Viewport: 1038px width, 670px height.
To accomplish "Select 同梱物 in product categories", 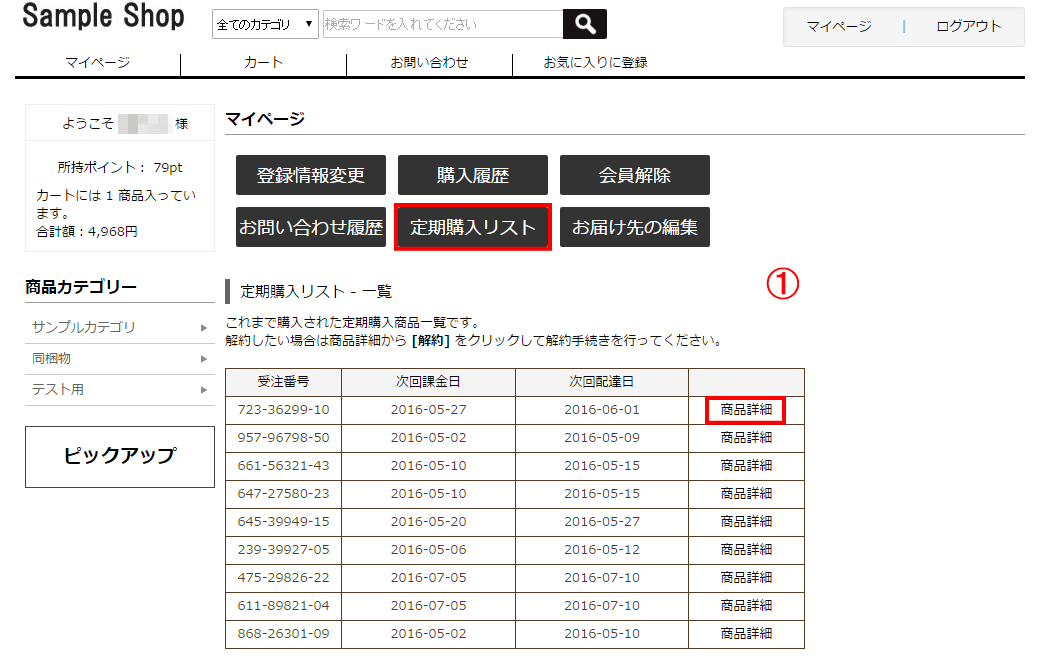I will 51,358.
